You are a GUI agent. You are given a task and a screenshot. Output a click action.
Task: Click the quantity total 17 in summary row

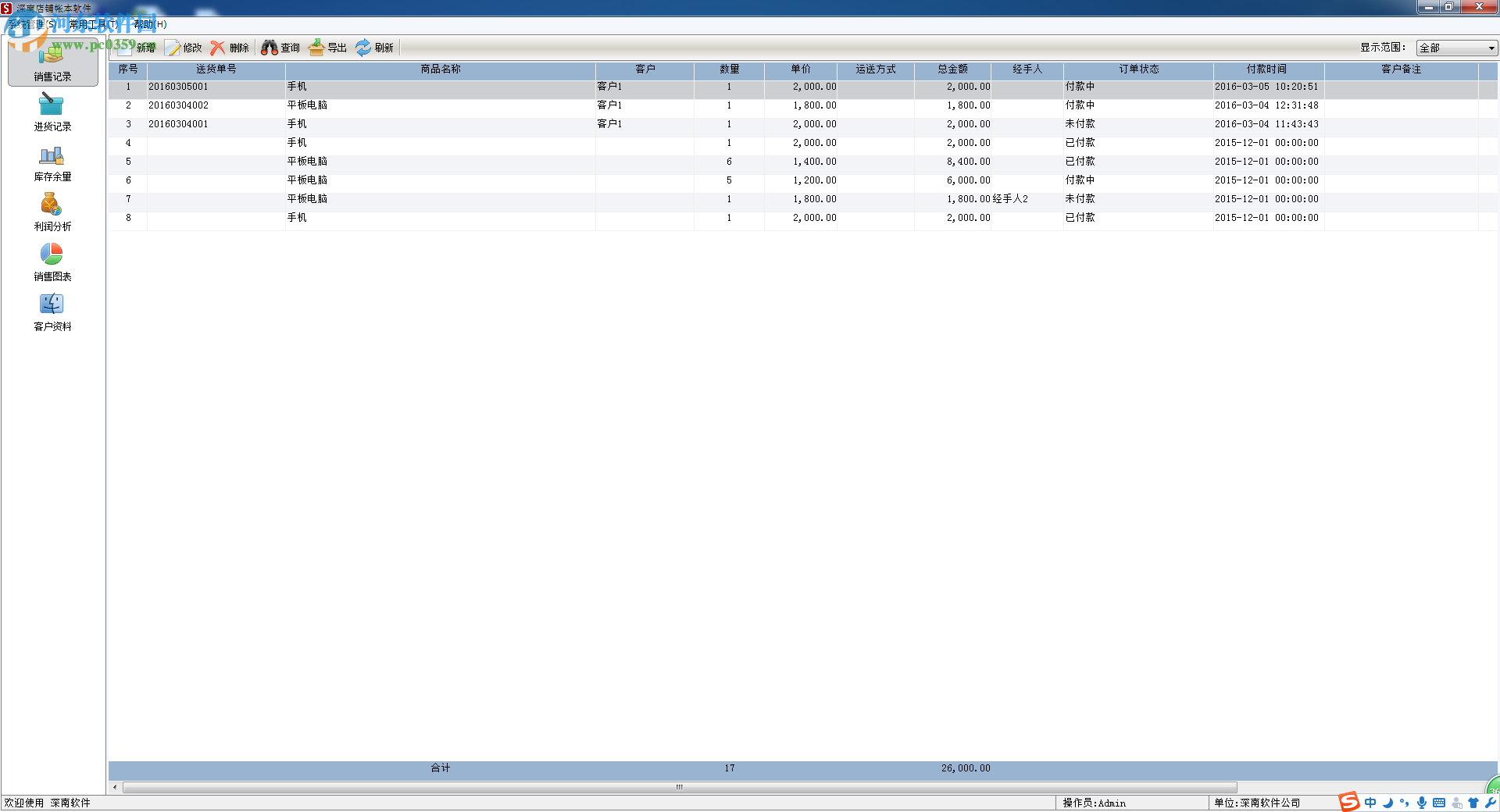(x=730, y=768)
